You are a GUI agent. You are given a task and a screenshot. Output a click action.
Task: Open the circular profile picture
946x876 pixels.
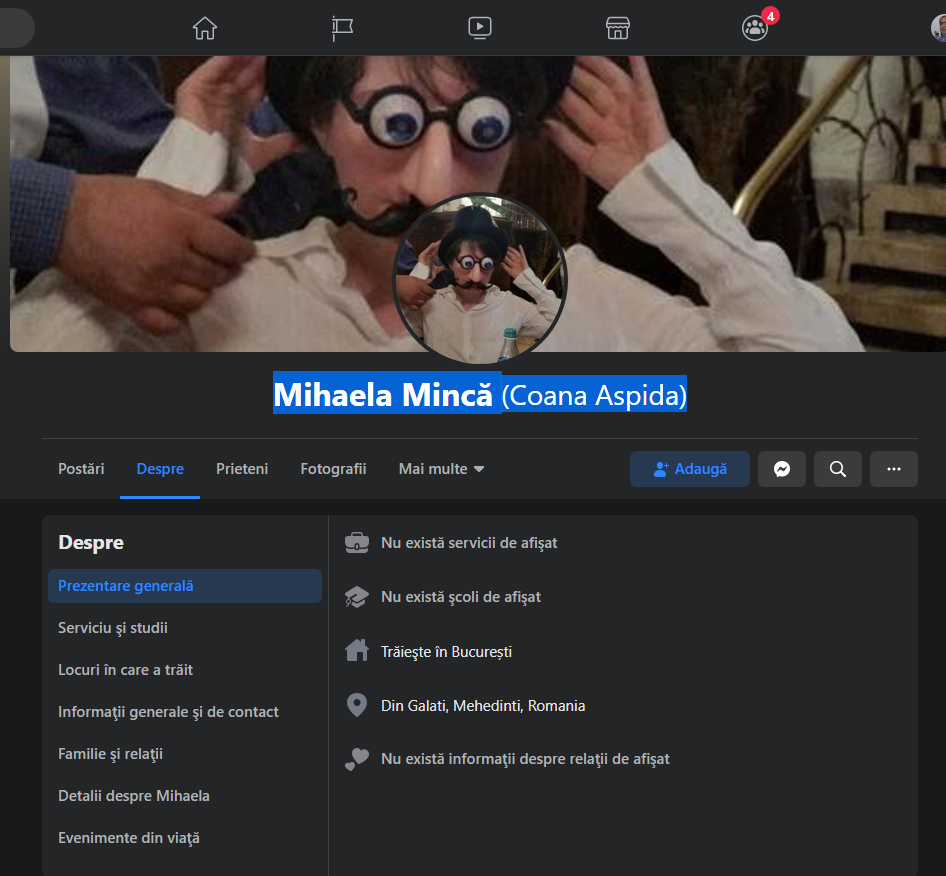[480, 279]
